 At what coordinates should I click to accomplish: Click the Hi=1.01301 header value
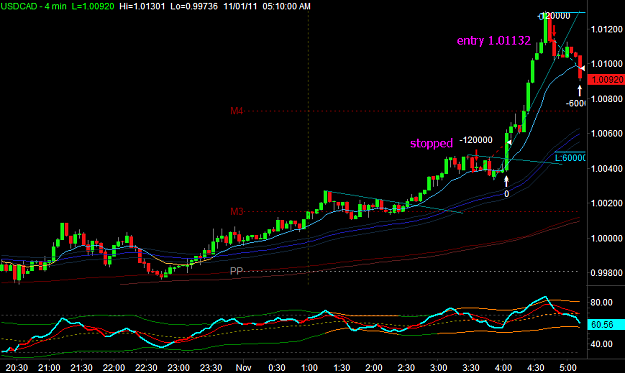[142, 6]
